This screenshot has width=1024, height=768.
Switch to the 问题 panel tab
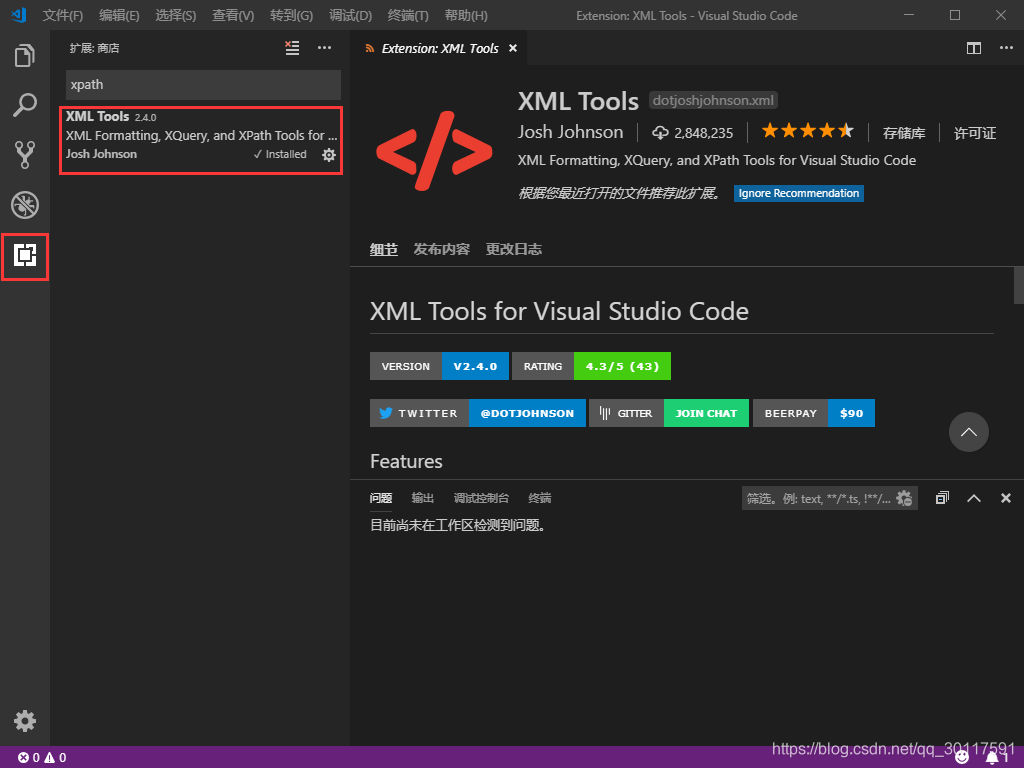click(381, 498)
